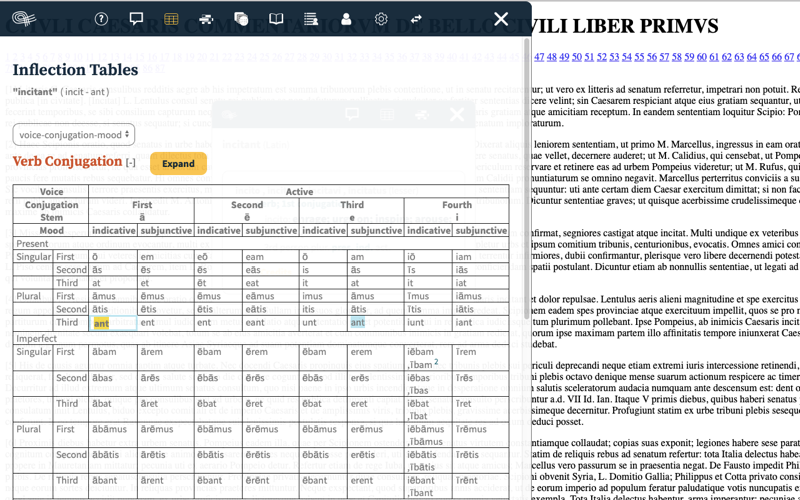Open the voice-conjugation-mood dropdown

(x=74, y=135)
